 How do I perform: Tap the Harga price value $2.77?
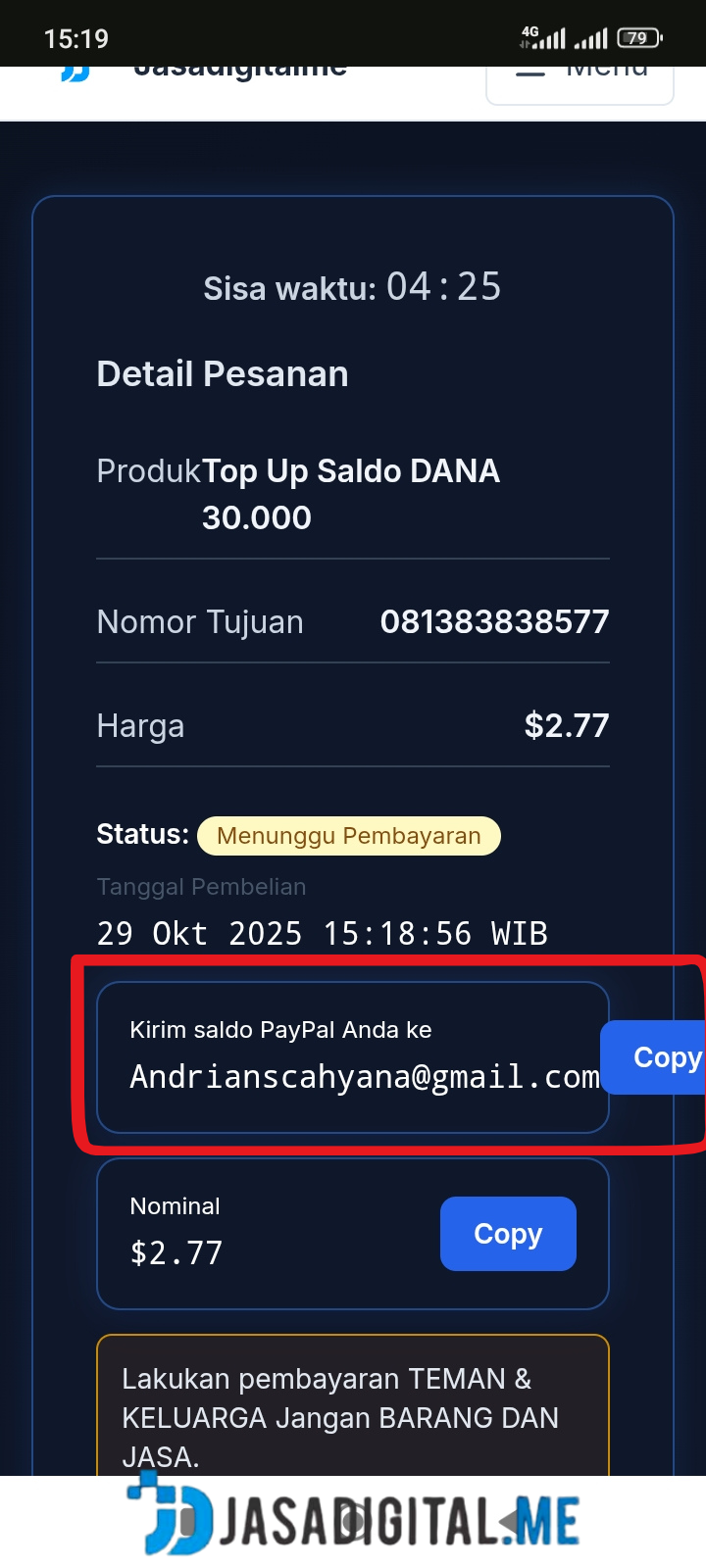[x=567, y=725]
